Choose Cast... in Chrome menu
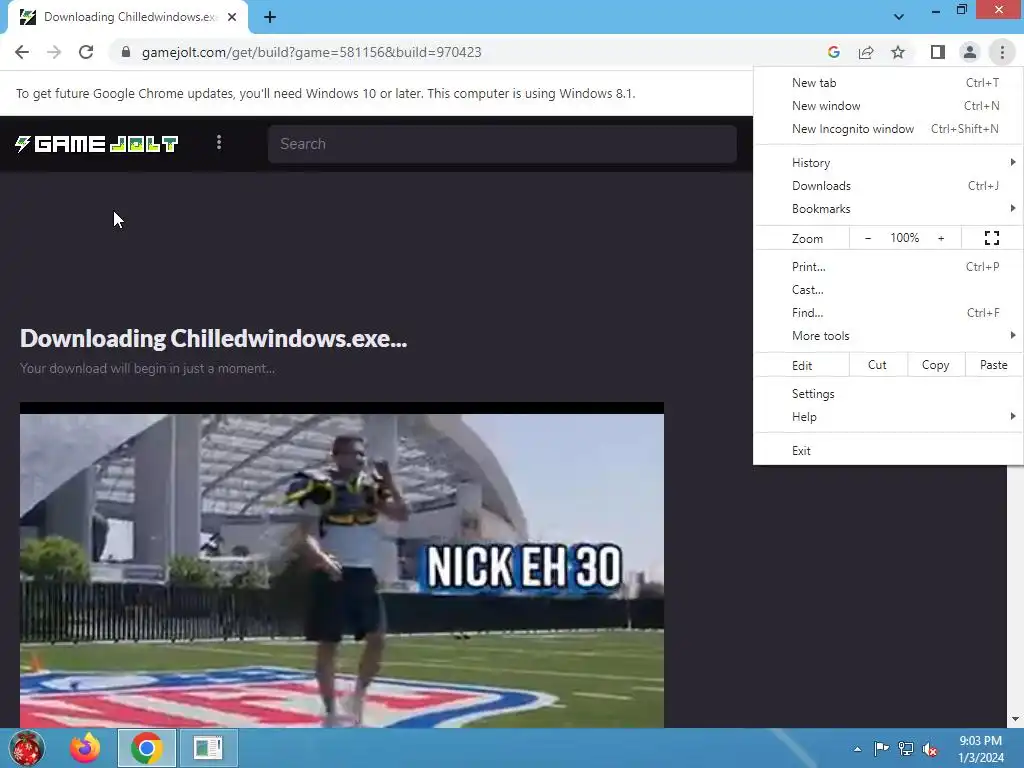 (888, 289)
